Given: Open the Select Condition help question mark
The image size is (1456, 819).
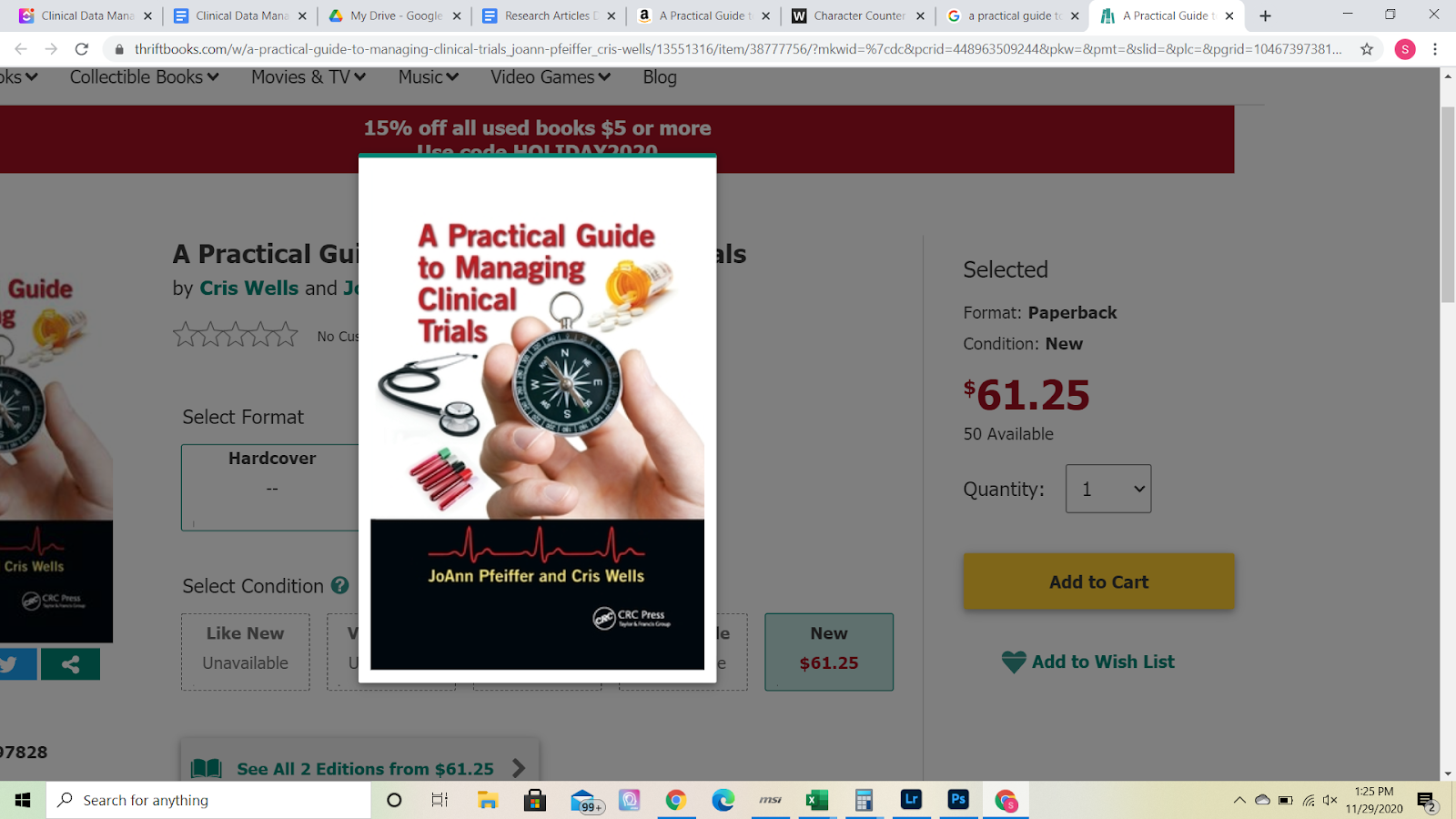Looking at the screenshot, I should (x=340, y=586).
